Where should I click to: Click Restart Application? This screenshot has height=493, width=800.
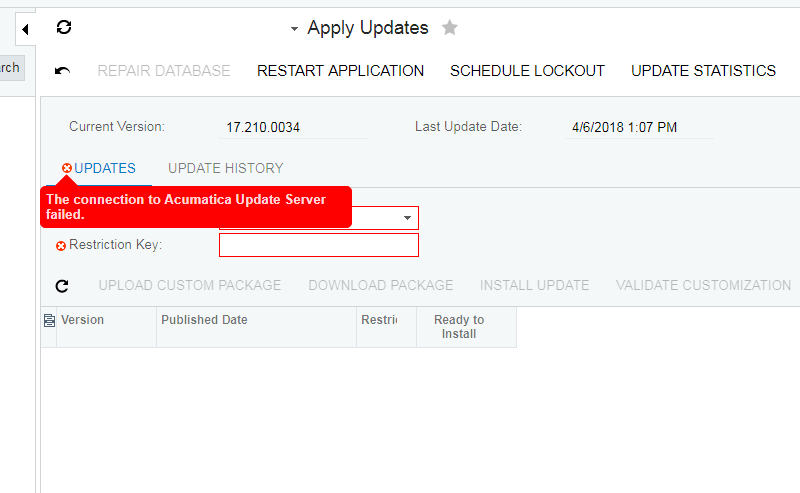340,70
